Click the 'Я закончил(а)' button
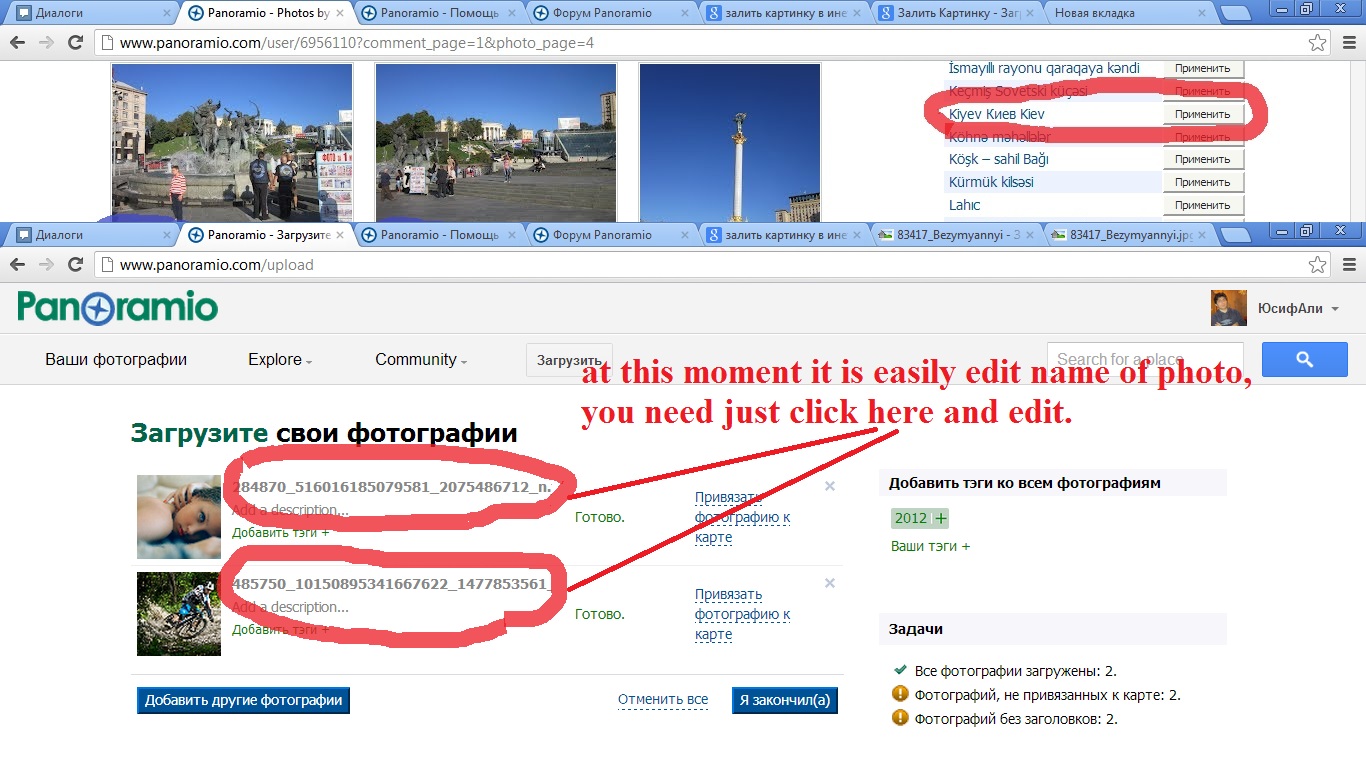This screenshot has width=1366, height=768. (x=785, y=700)
